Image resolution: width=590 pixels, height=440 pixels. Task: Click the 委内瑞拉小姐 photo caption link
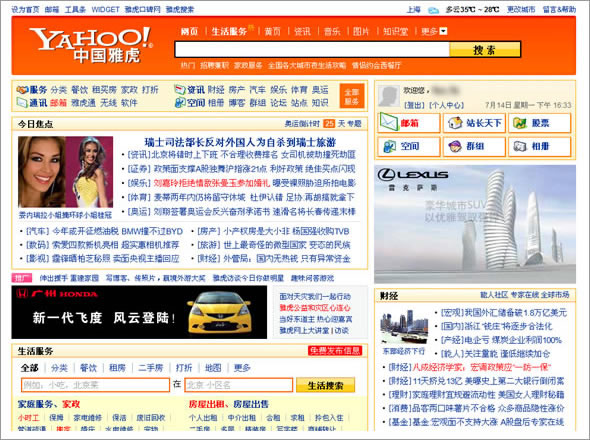[65, 215]
